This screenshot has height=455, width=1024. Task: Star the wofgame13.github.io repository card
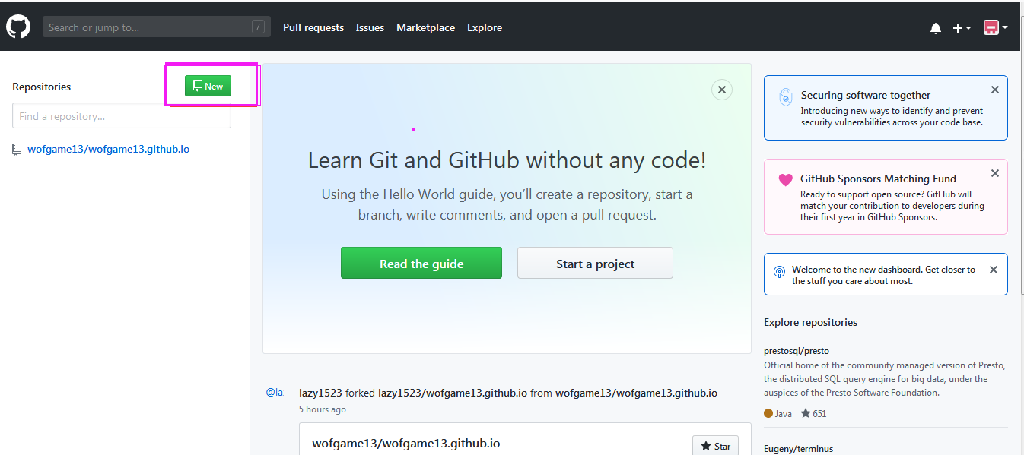point(715,447)
